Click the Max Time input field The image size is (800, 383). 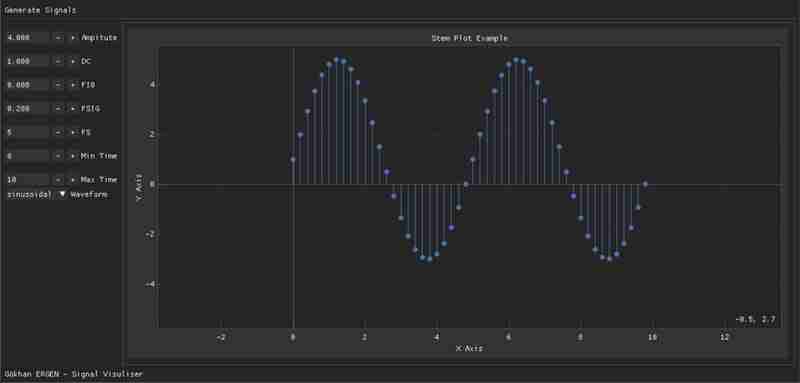point(28,180)
